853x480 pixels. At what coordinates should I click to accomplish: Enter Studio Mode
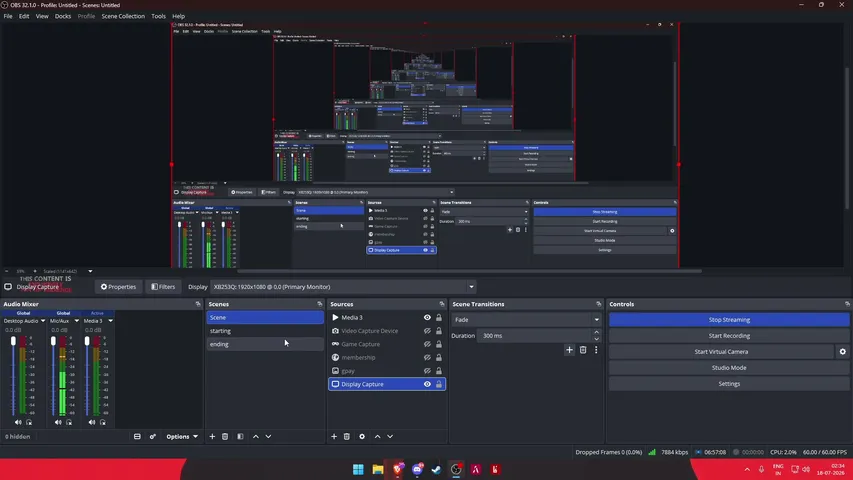[x=729, y=368]
